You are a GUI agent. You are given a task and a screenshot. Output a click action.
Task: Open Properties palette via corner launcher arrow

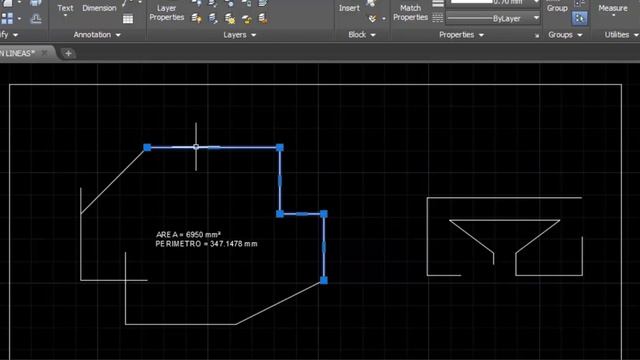(x=537, y=36)
